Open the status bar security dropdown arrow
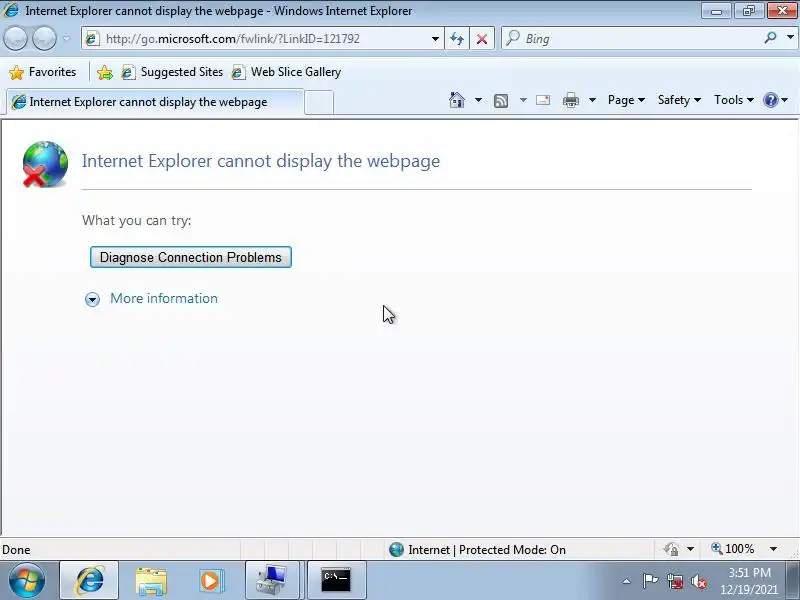Screen dimensions: 800x600 (x=690, y=549)
